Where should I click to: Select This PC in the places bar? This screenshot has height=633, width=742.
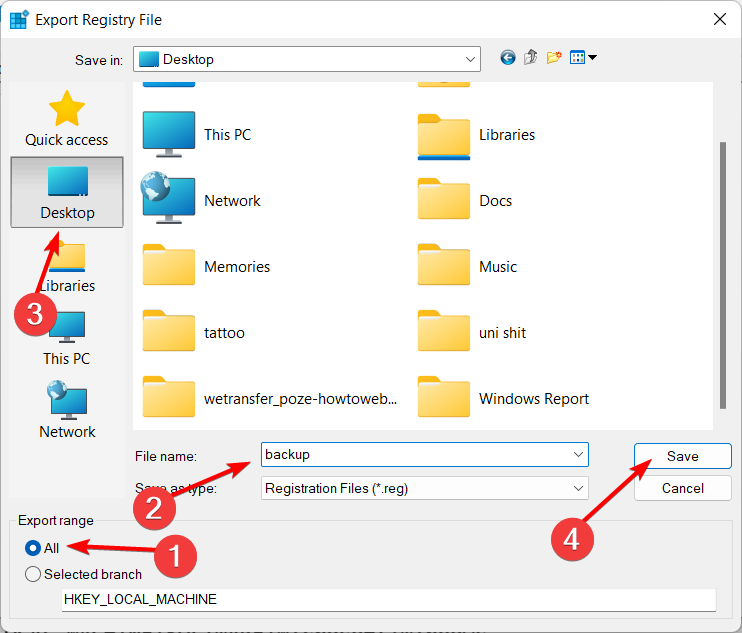point(67,339)
